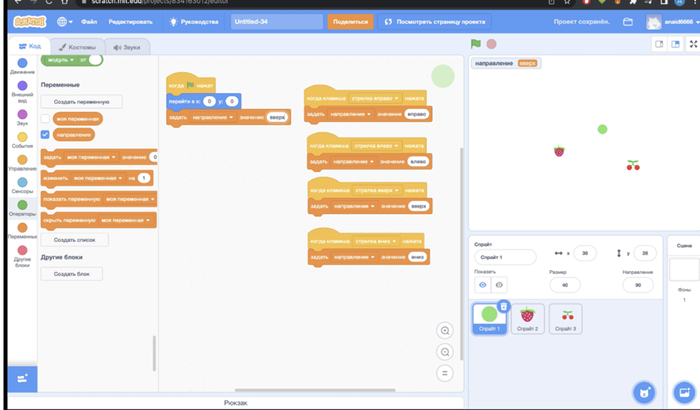
Task: Switch stage to fullscreen mode
Action: click(692, 44)
